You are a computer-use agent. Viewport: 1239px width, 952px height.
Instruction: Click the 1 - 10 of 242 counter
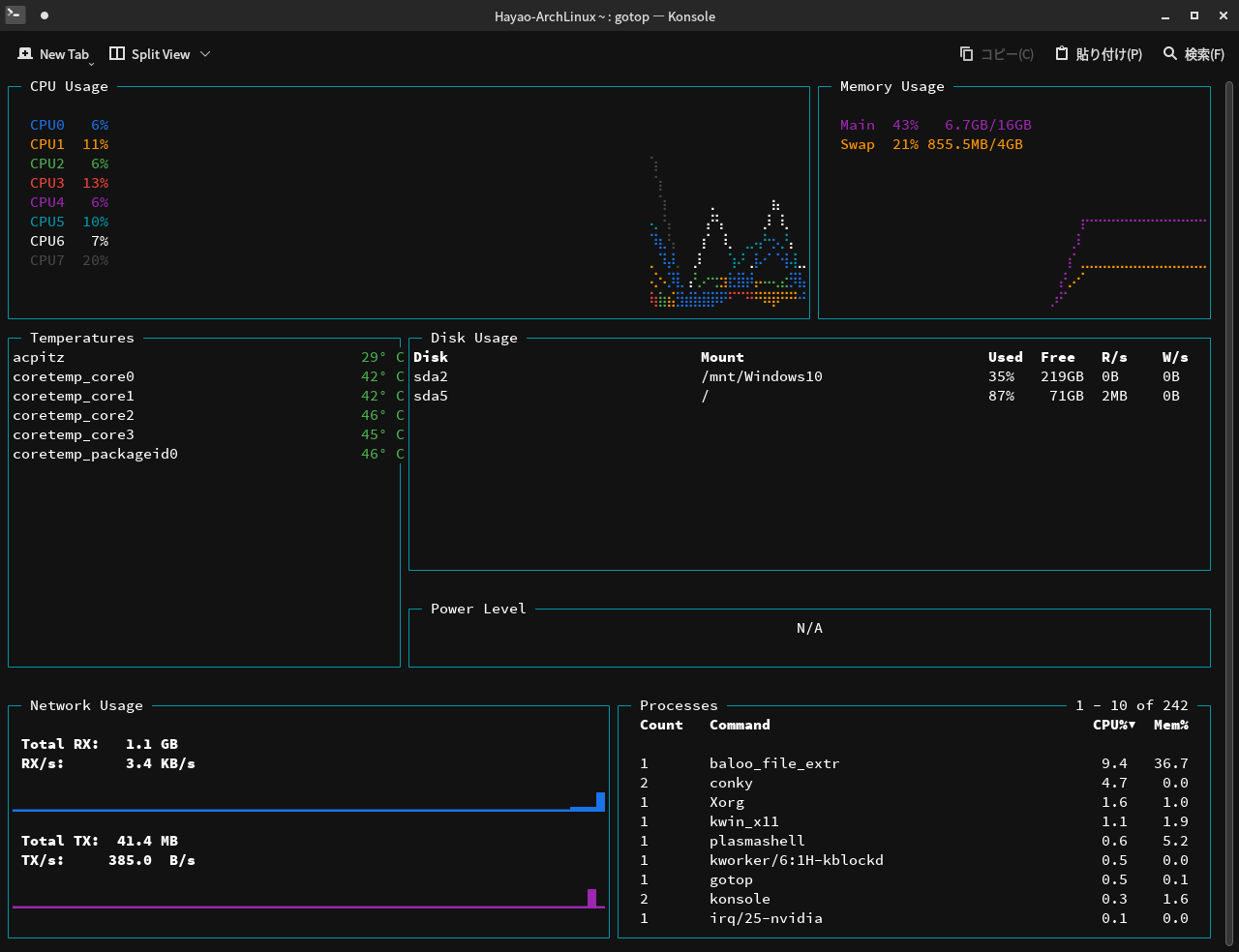1132,705
